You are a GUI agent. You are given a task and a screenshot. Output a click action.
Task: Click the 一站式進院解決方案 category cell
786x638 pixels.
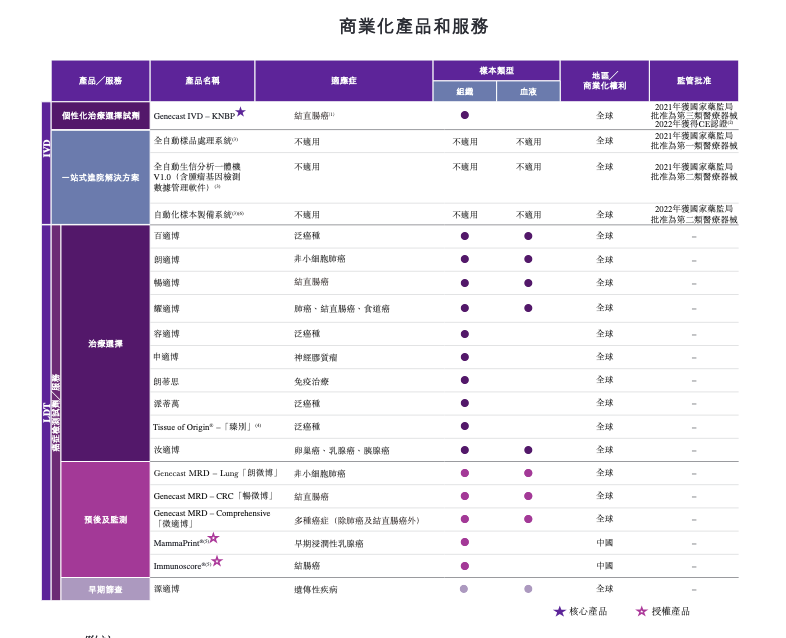coord(100,177)
